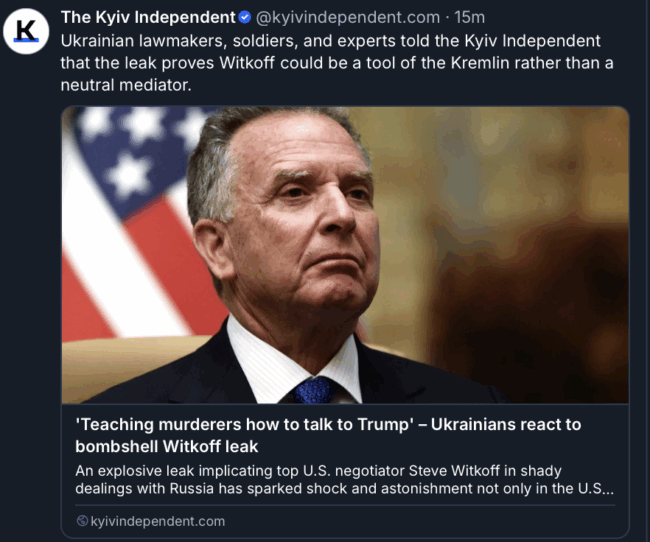Open The Kyiv Independent profile name
This screenshot has width=650, height=542.
(148, 17)
